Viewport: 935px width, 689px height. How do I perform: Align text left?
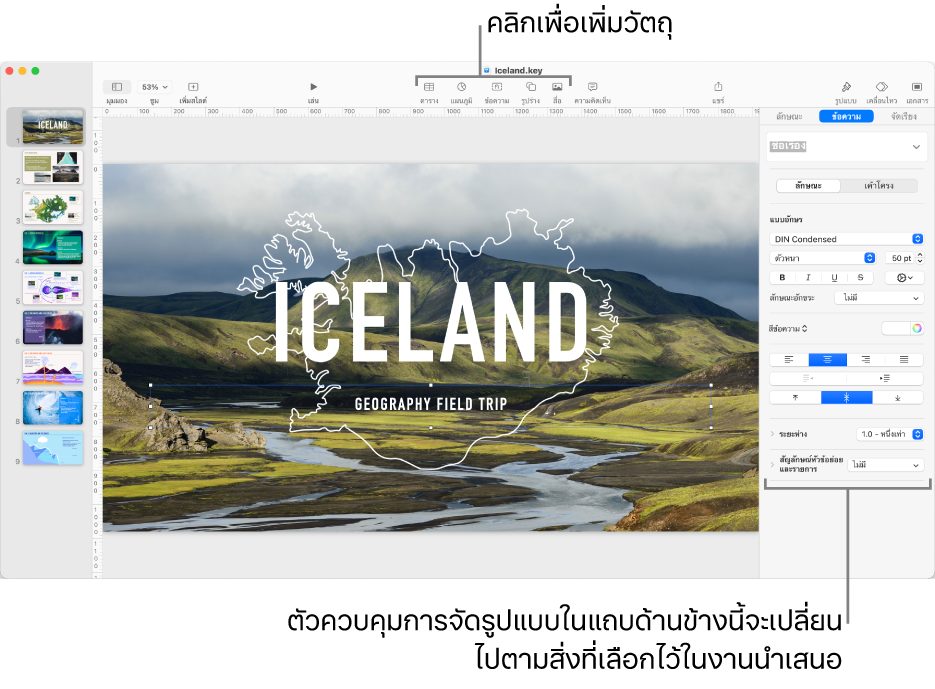coord(789,360)
